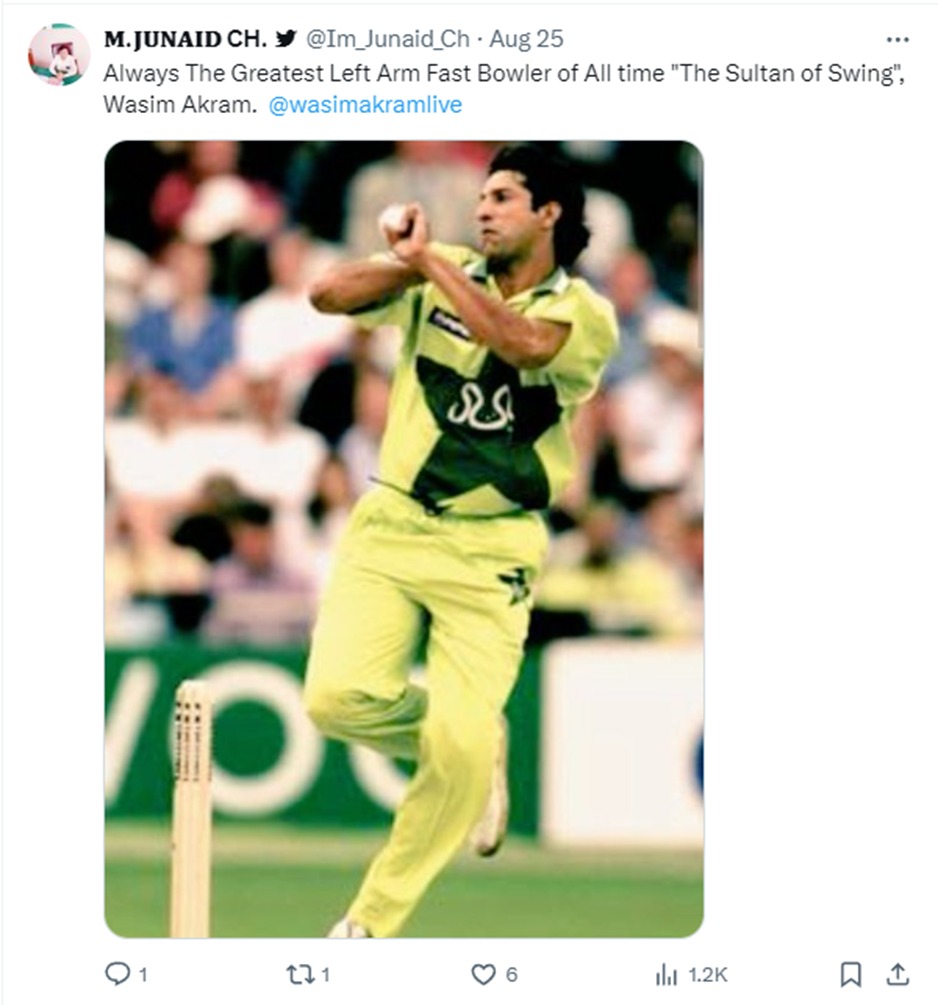Open view analytics bar chart icon

tap(666, 976)
